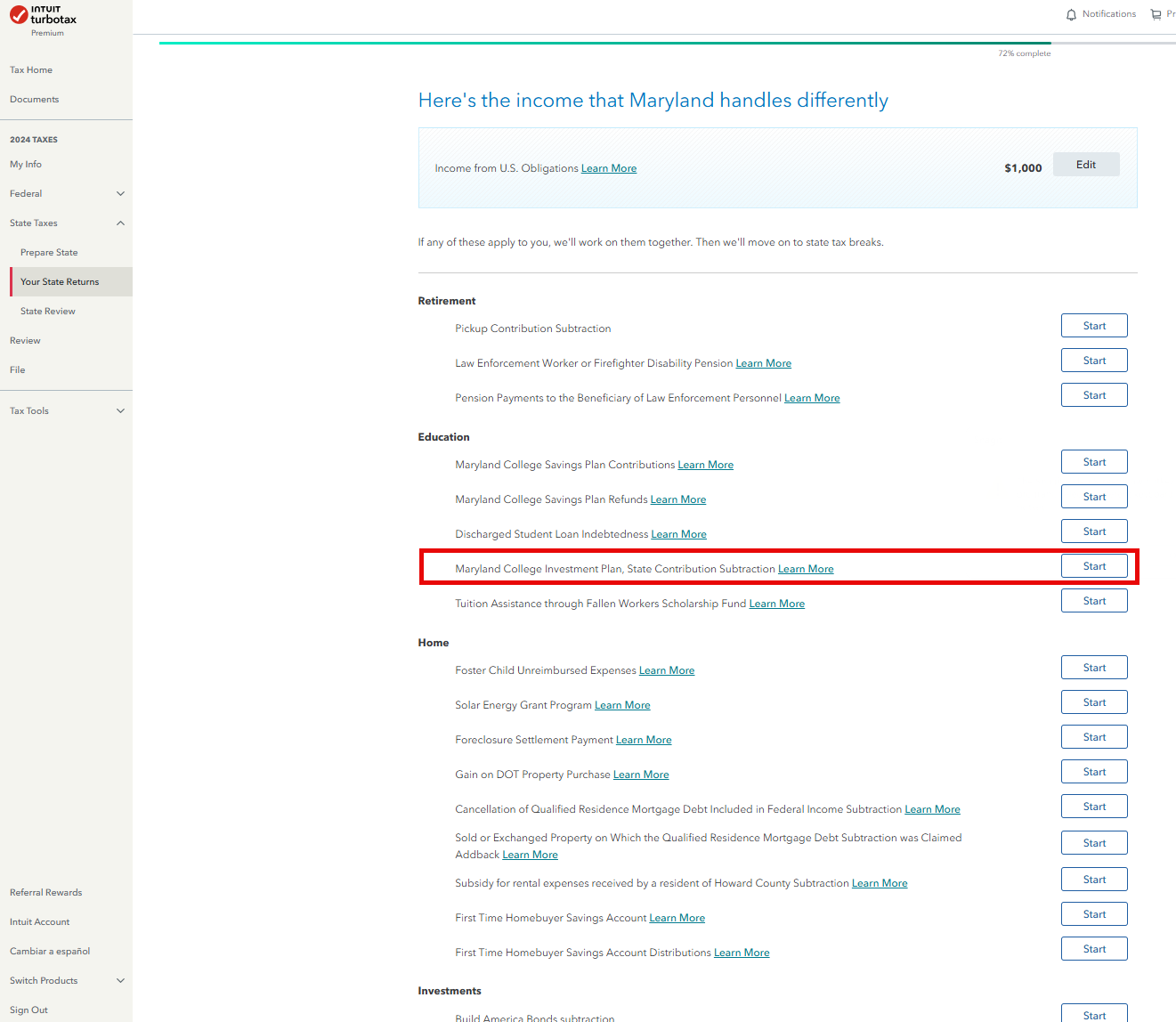
Task: Open Learn More for Solar Energy Grant
Action: pos(622,705)
